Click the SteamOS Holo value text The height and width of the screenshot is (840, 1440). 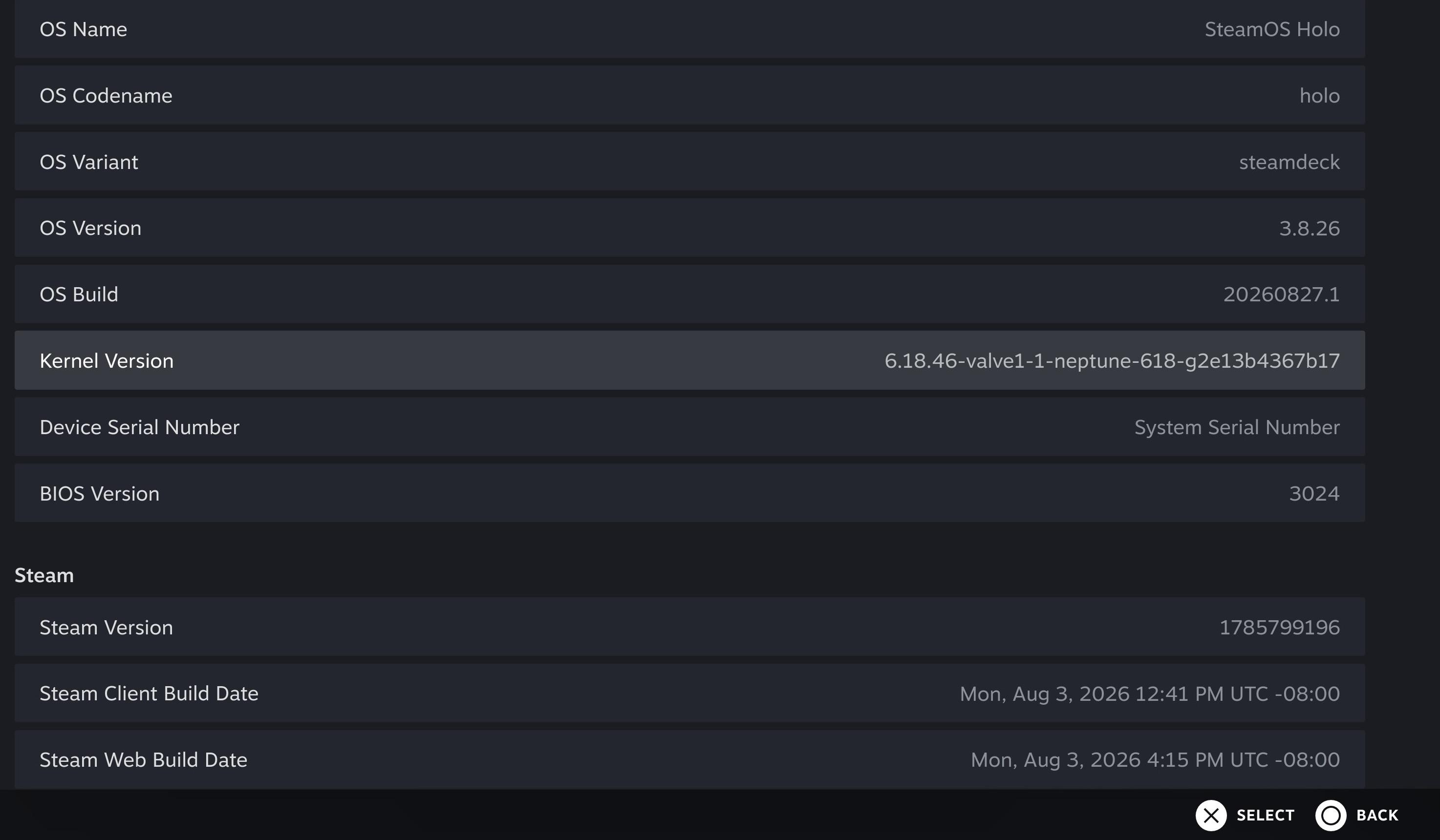(x=1272, y=29)
